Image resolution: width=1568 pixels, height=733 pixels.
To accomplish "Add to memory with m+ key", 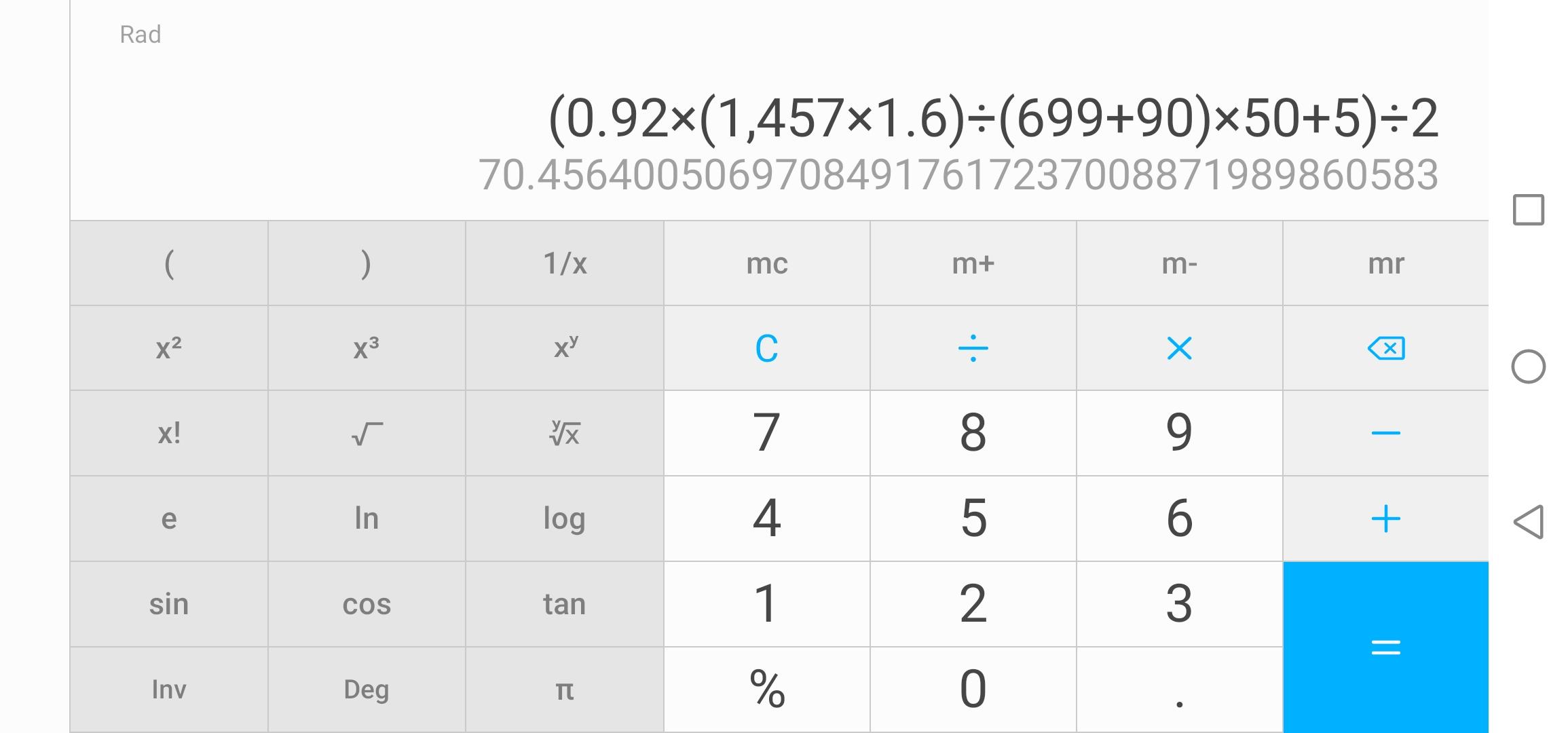I will [973, 263].
